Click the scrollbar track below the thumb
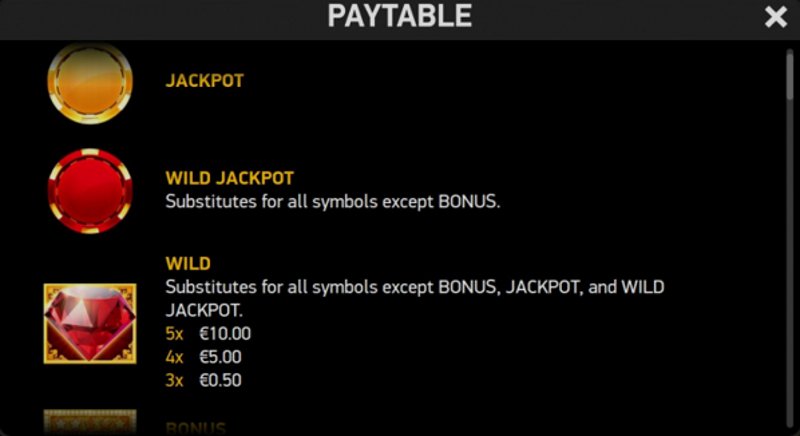 [790, 265]
